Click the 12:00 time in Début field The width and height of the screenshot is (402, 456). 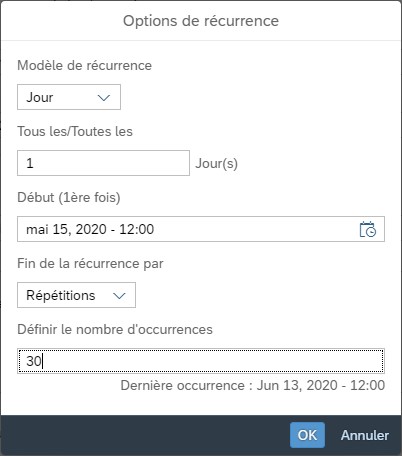[x=137, y=229]
